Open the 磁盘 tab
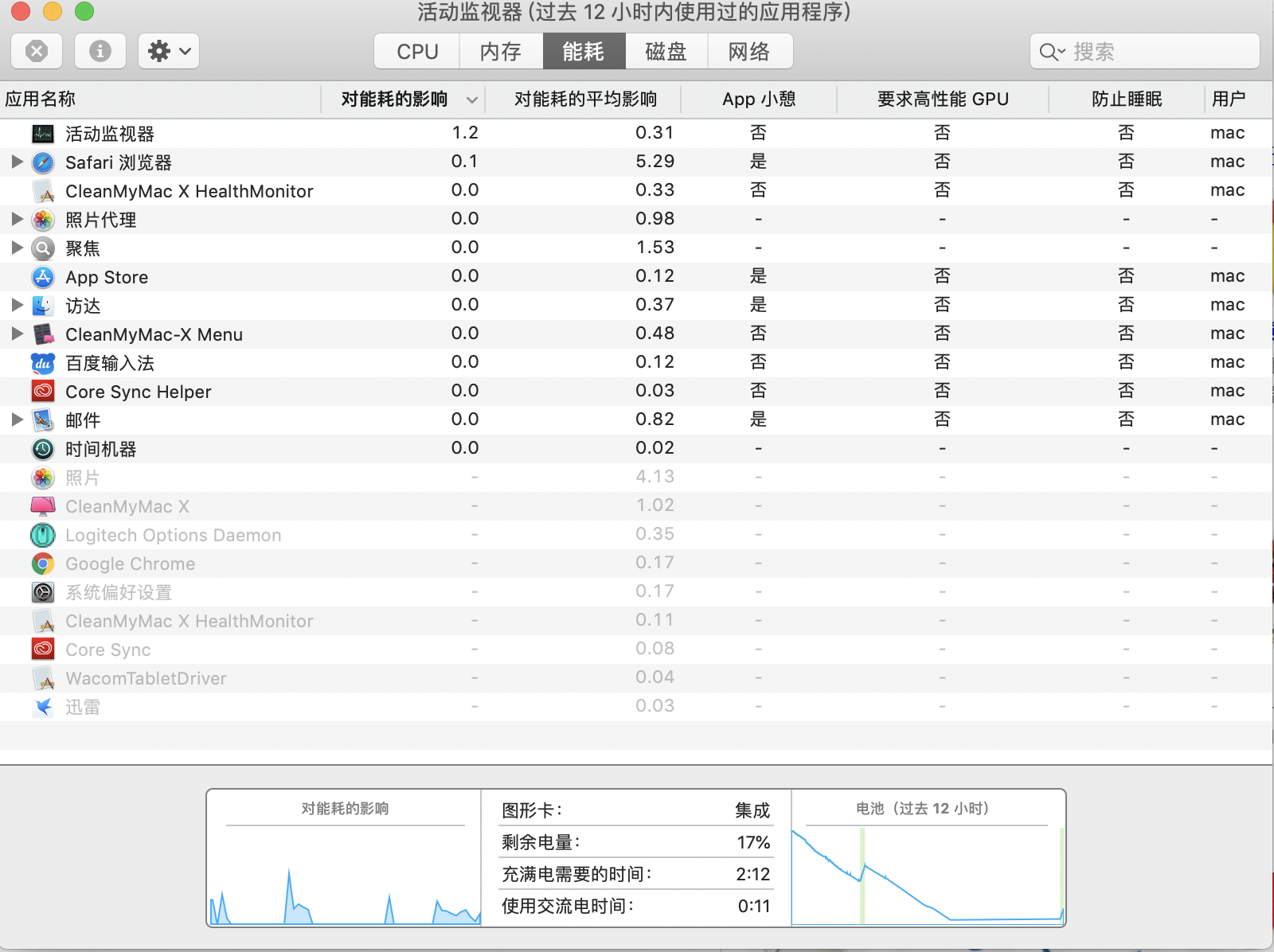The height and width of the screenshot is (952, 1274). click(666, 52)
